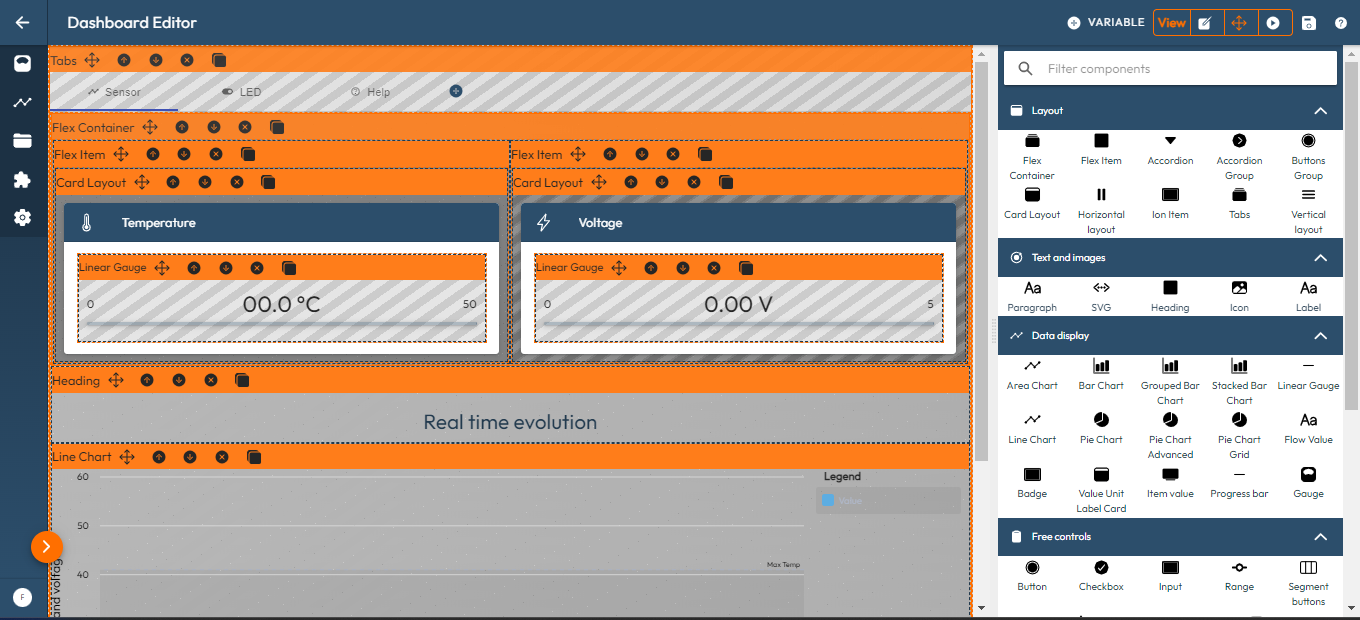This screenshot has height=620, width=1360.
Task: Collapse the Layout section
Action: (1320, 111)
